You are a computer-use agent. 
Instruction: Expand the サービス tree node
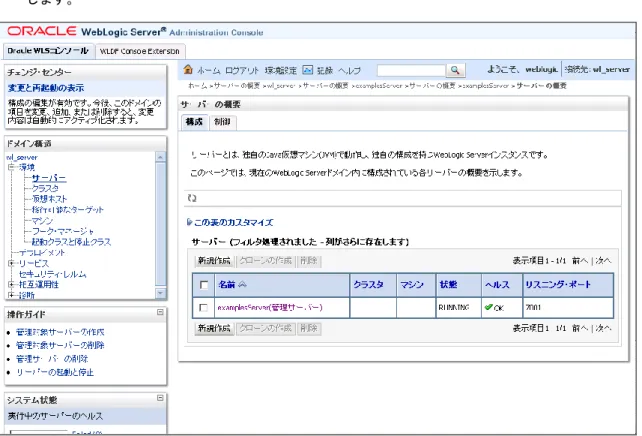click(x=11, y=263)
